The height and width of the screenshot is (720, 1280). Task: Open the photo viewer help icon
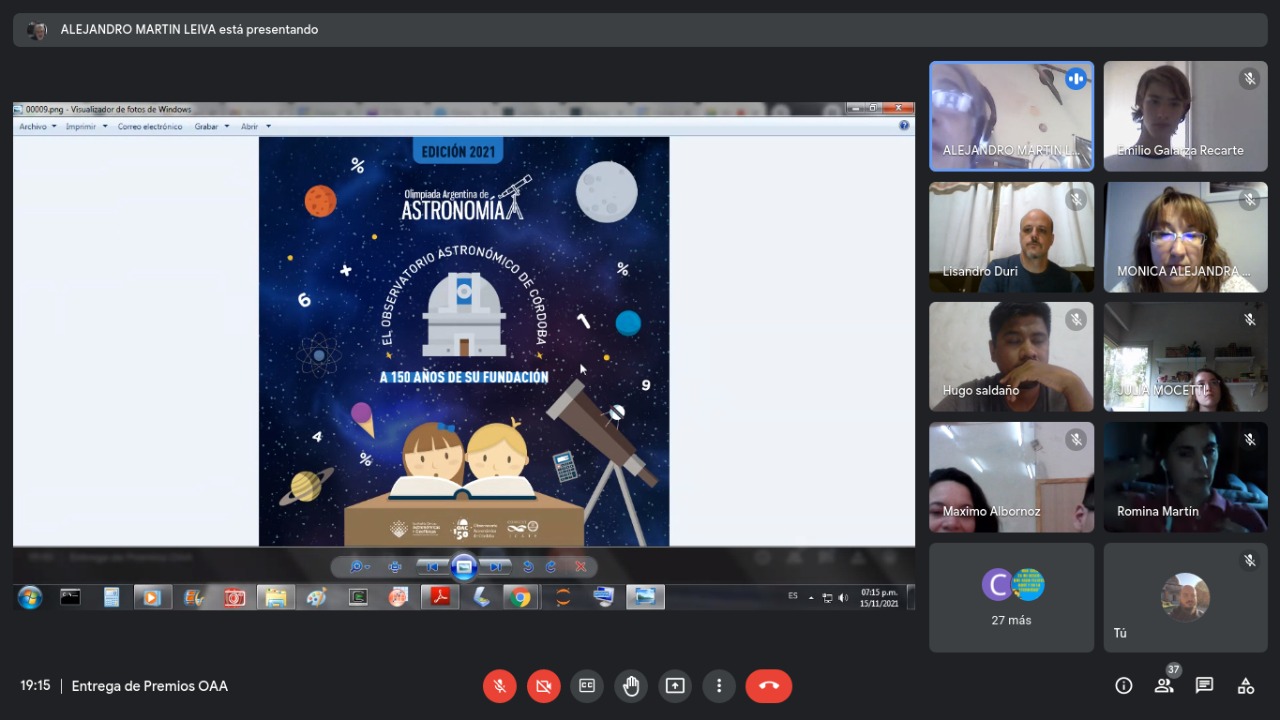tap(904, 126)
